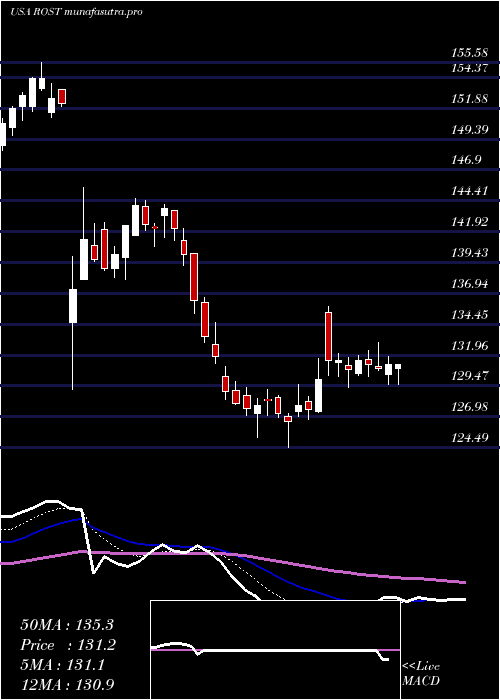The image size is (500, 700).
Task: Click the 155.58 price level label
Action: tap(469, 53)
